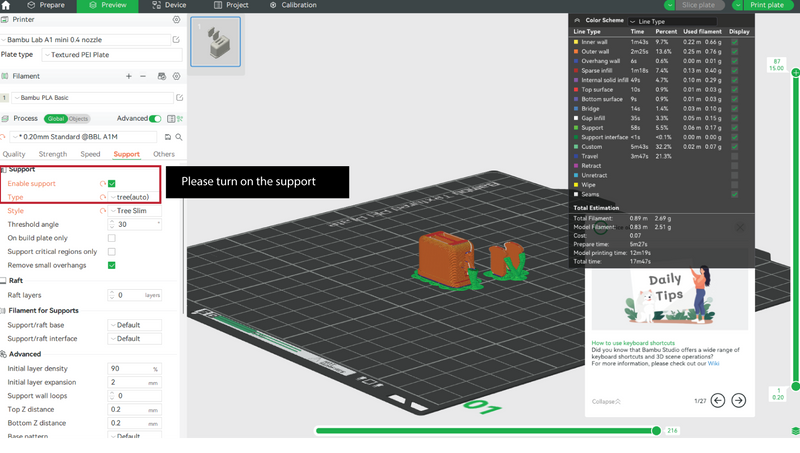Hide Support line type display
Viewport: 800px width, 453px height.
pos(735,128)
